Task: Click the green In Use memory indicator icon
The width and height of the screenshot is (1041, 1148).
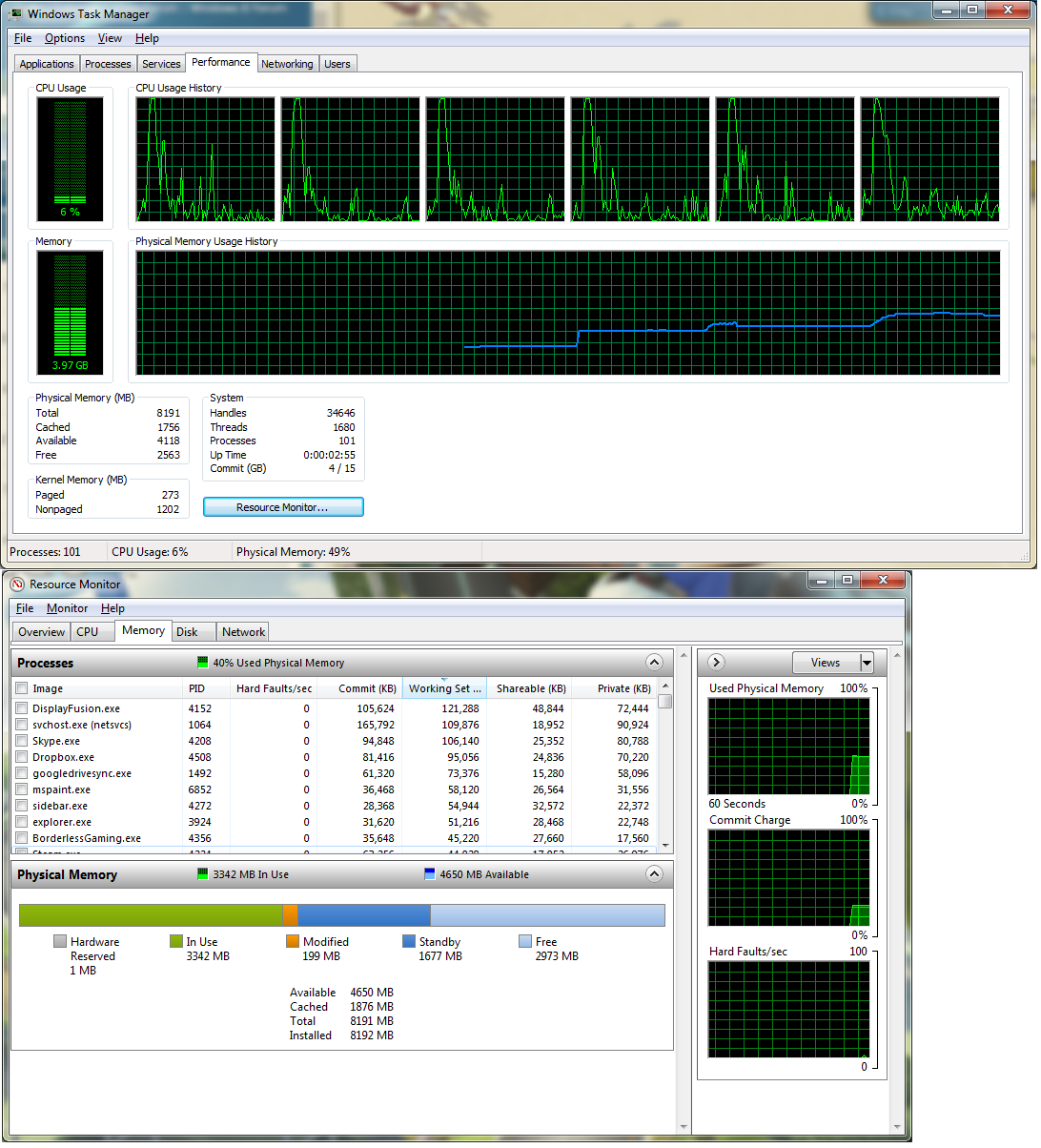Action: [202, 873]
